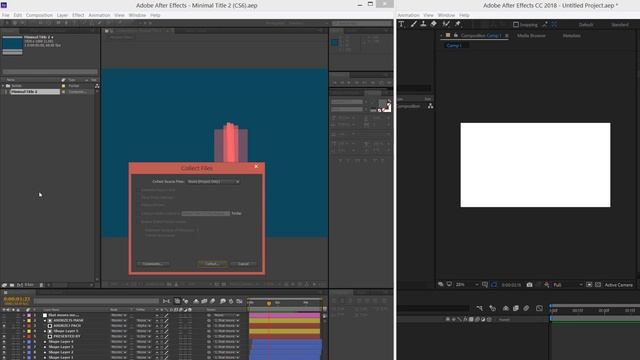Click frame blending icon in CC 2018 timeline
The width and height of the screenshot is (640, 360).
tap(516, 308)
